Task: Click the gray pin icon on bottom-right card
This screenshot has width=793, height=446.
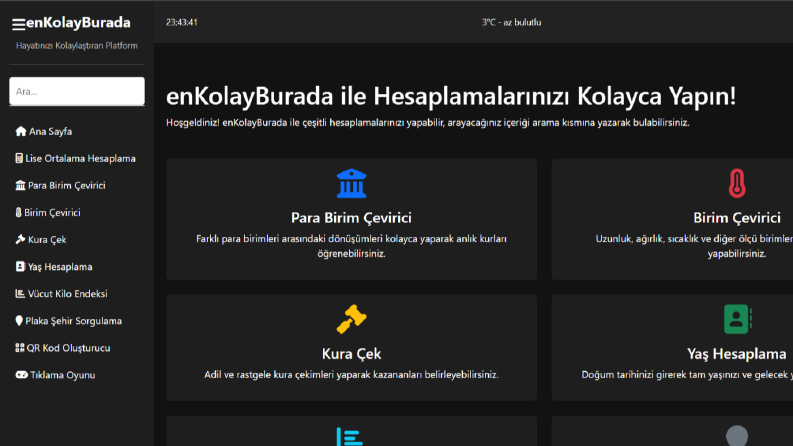Action: [x=737, y=435]
